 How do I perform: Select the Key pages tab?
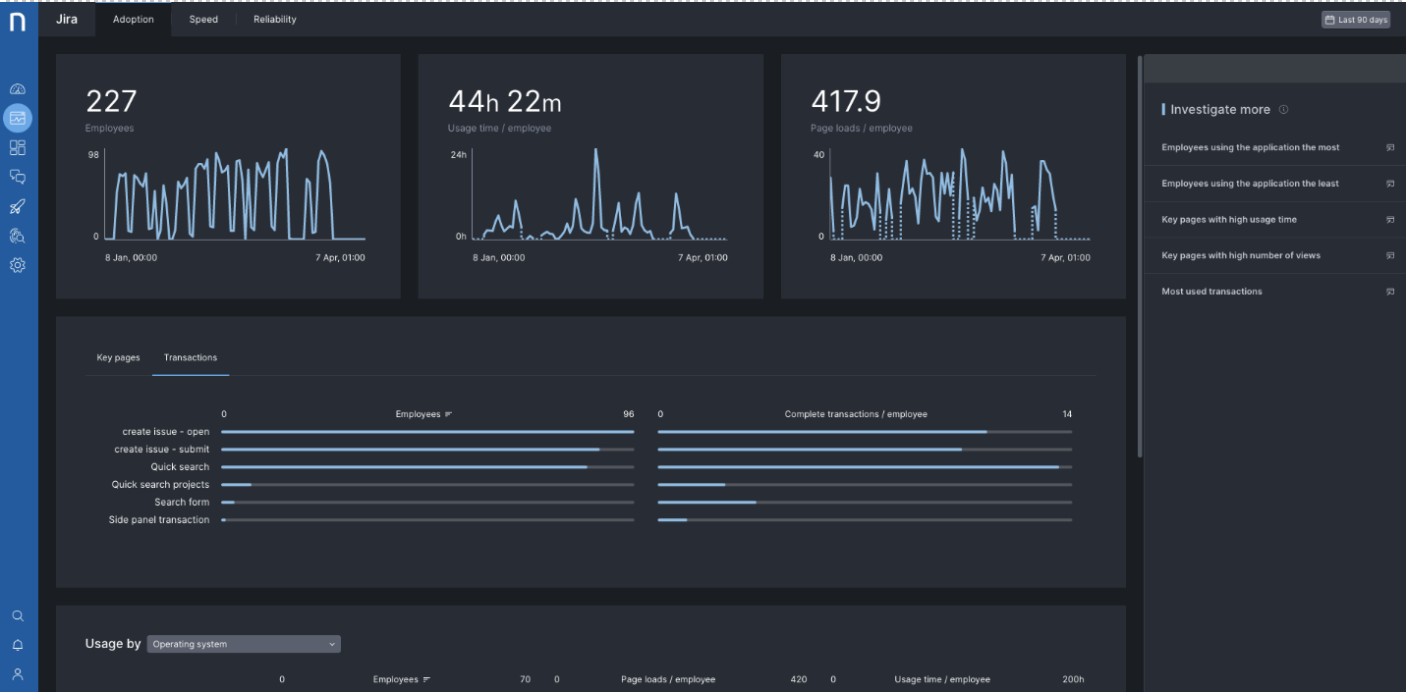click(118, 358)
